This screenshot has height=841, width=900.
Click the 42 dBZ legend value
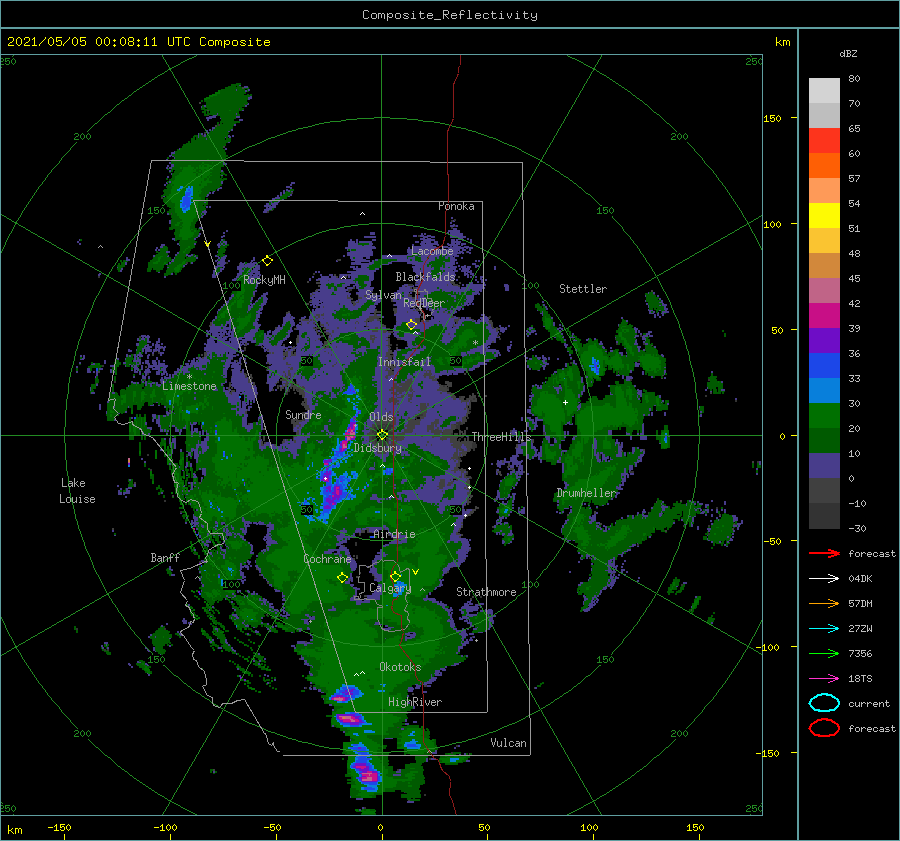[855, 303]
